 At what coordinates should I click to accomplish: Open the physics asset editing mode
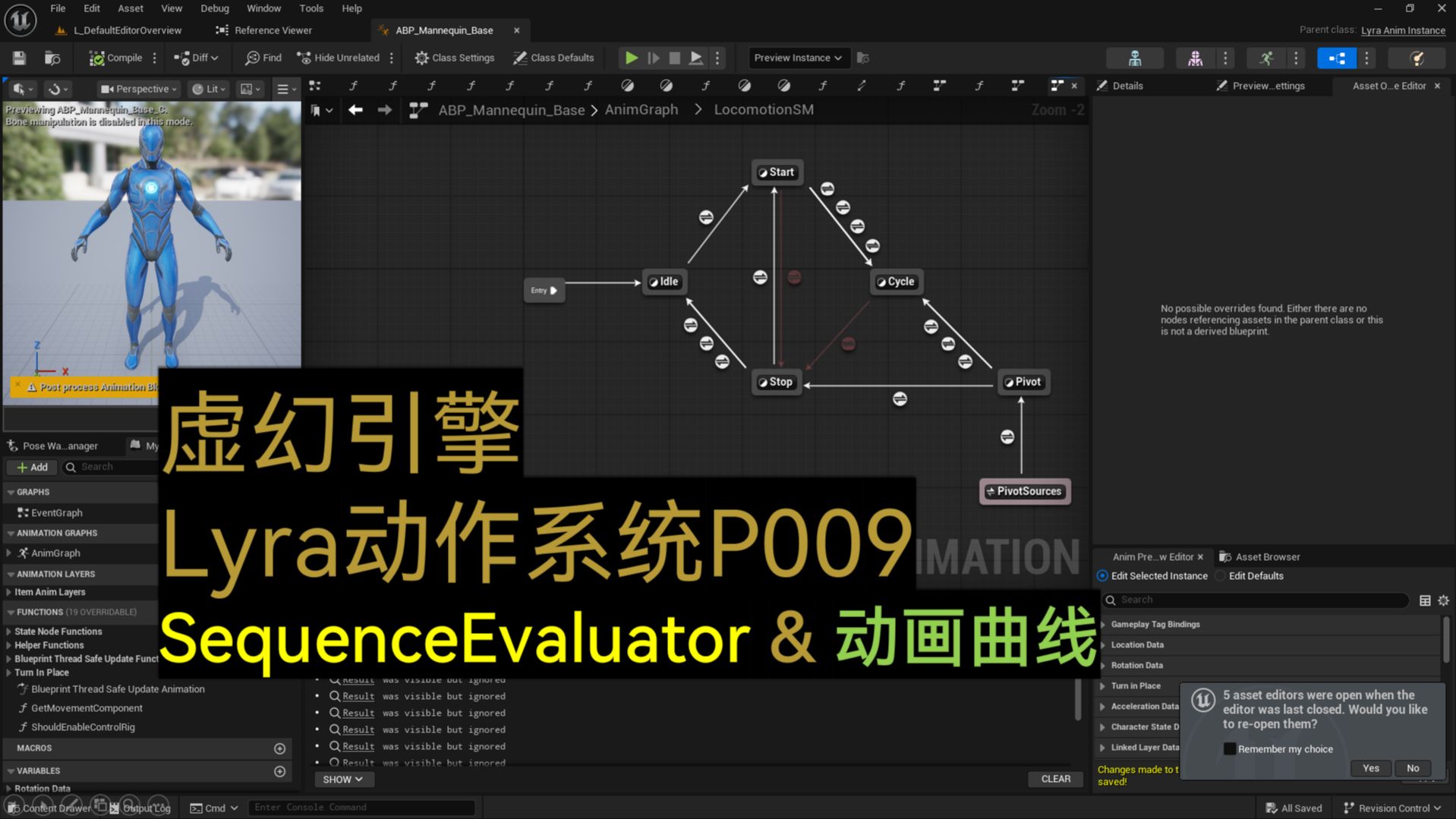tap(1417, 58)
